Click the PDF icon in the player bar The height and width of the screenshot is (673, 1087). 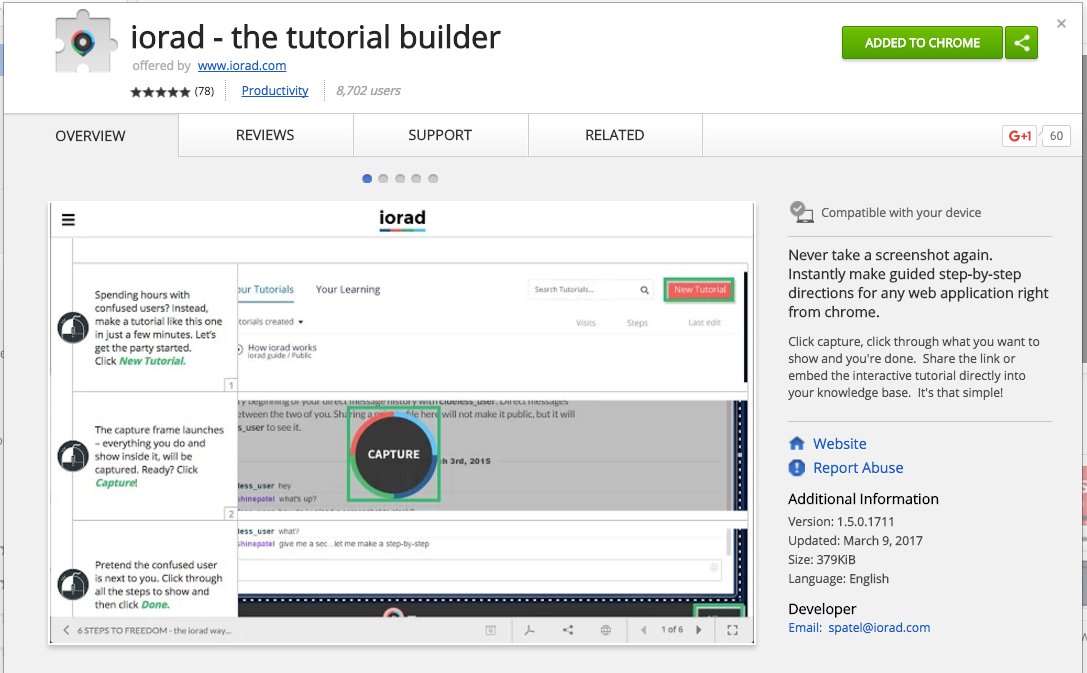tap(530, 630)
